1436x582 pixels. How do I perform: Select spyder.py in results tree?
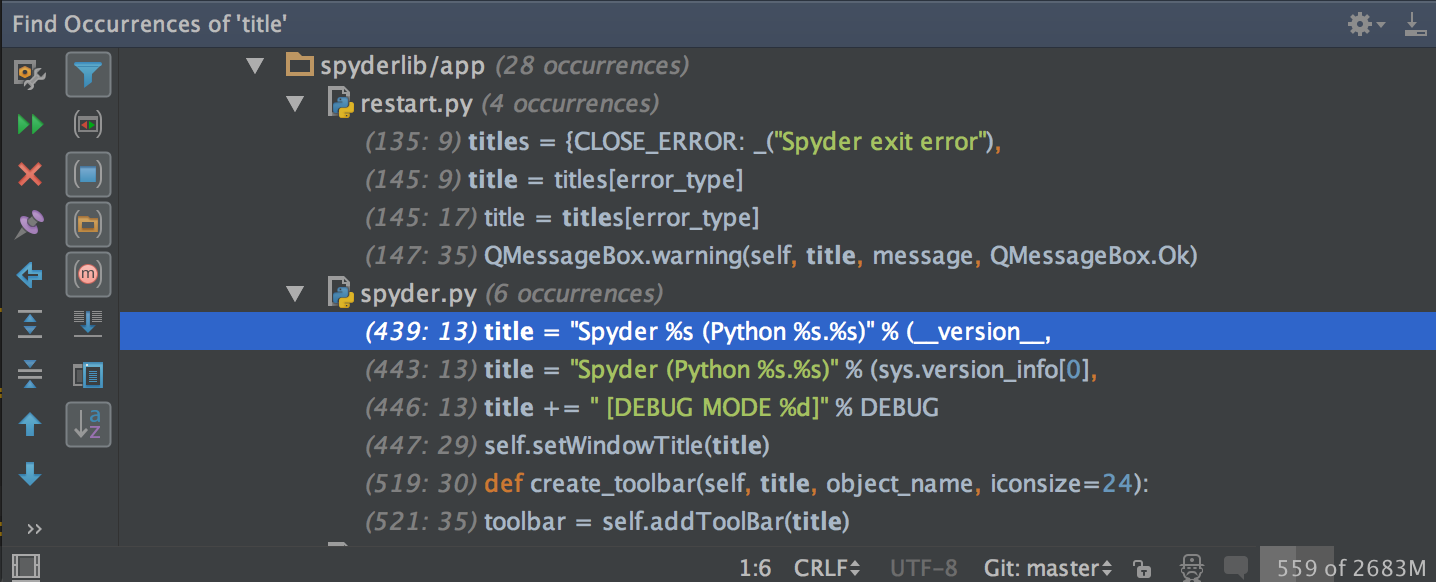pos(778,294)
